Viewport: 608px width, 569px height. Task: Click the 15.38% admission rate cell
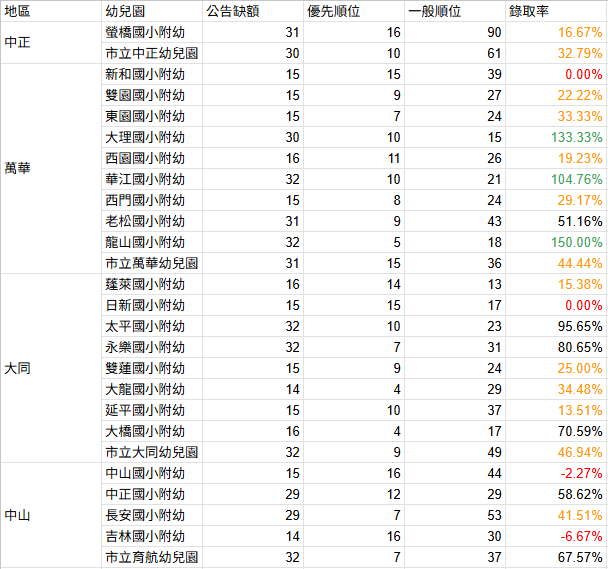coord(556,284)
